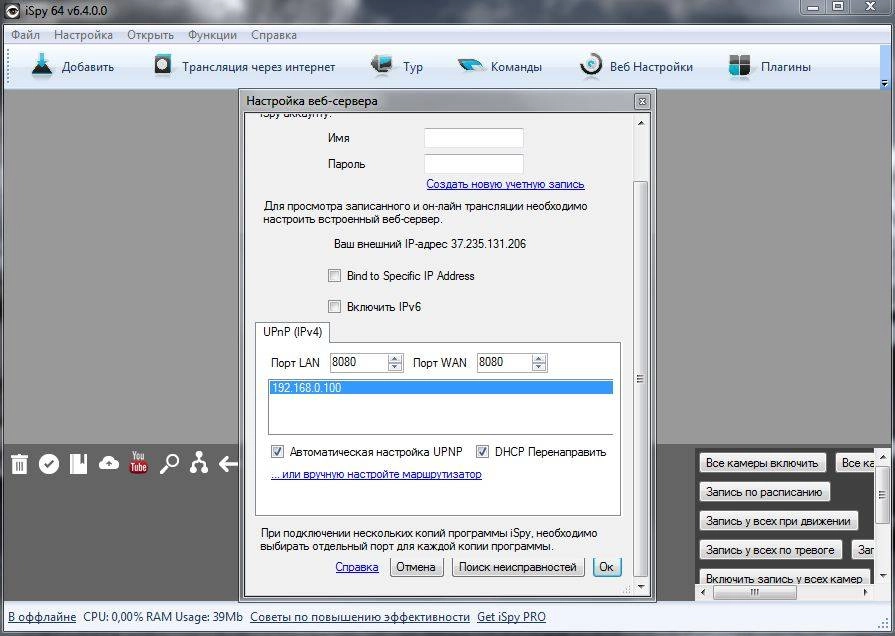The image size is (895, 636).
Task: Decrease Порт LAN with down arrow
Action: point(395,367)
